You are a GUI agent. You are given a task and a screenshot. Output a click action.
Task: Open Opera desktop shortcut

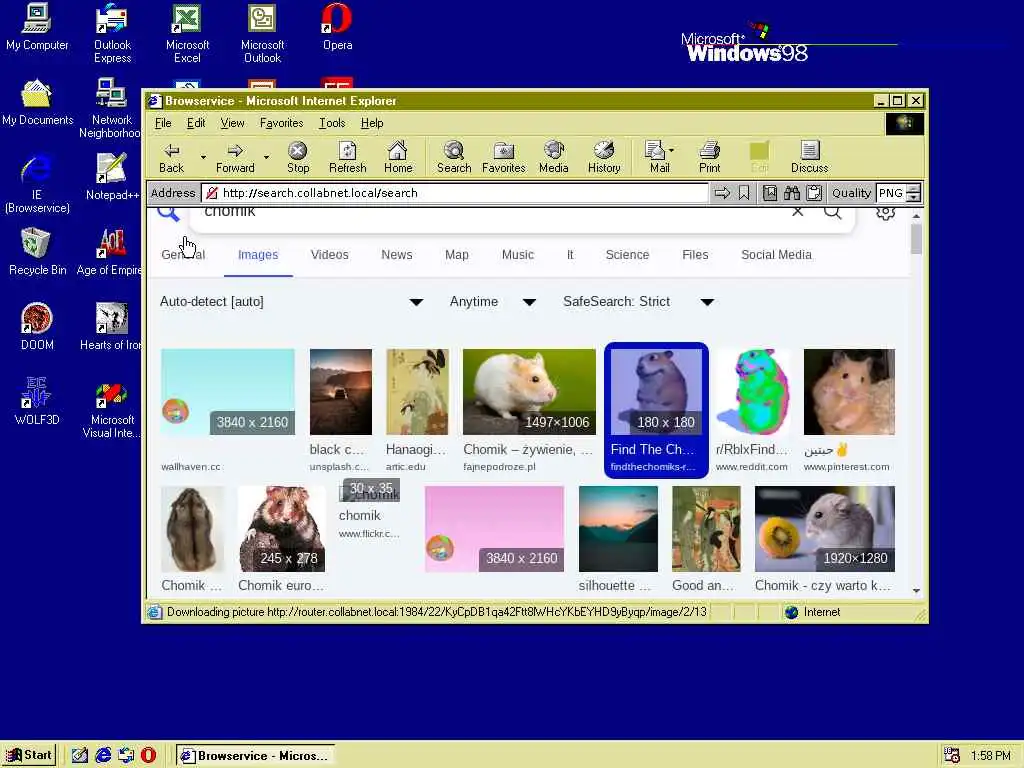click(x=337, y=27)
